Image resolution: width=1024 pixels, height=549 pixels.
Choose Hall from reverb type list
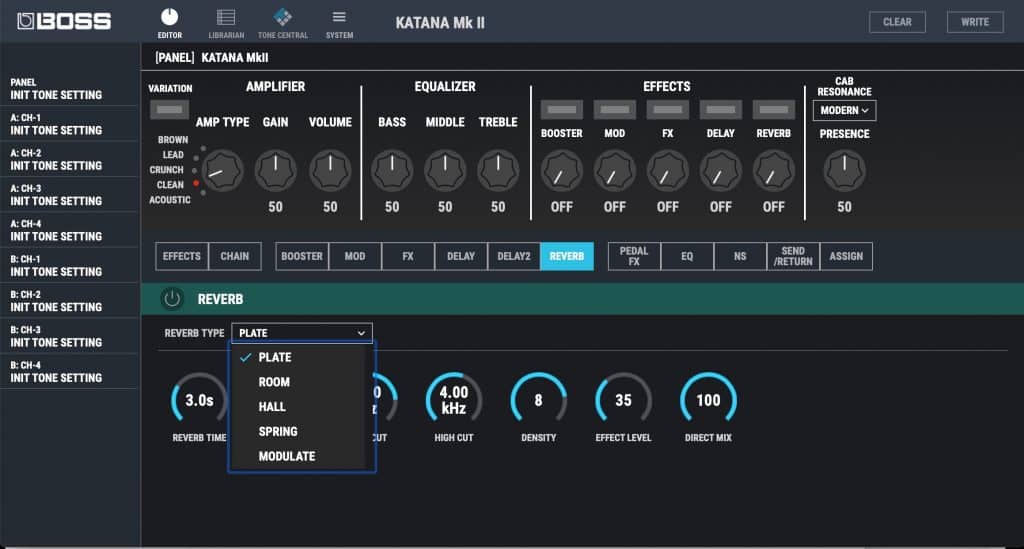pyautogui.click(x=299, y=407)
